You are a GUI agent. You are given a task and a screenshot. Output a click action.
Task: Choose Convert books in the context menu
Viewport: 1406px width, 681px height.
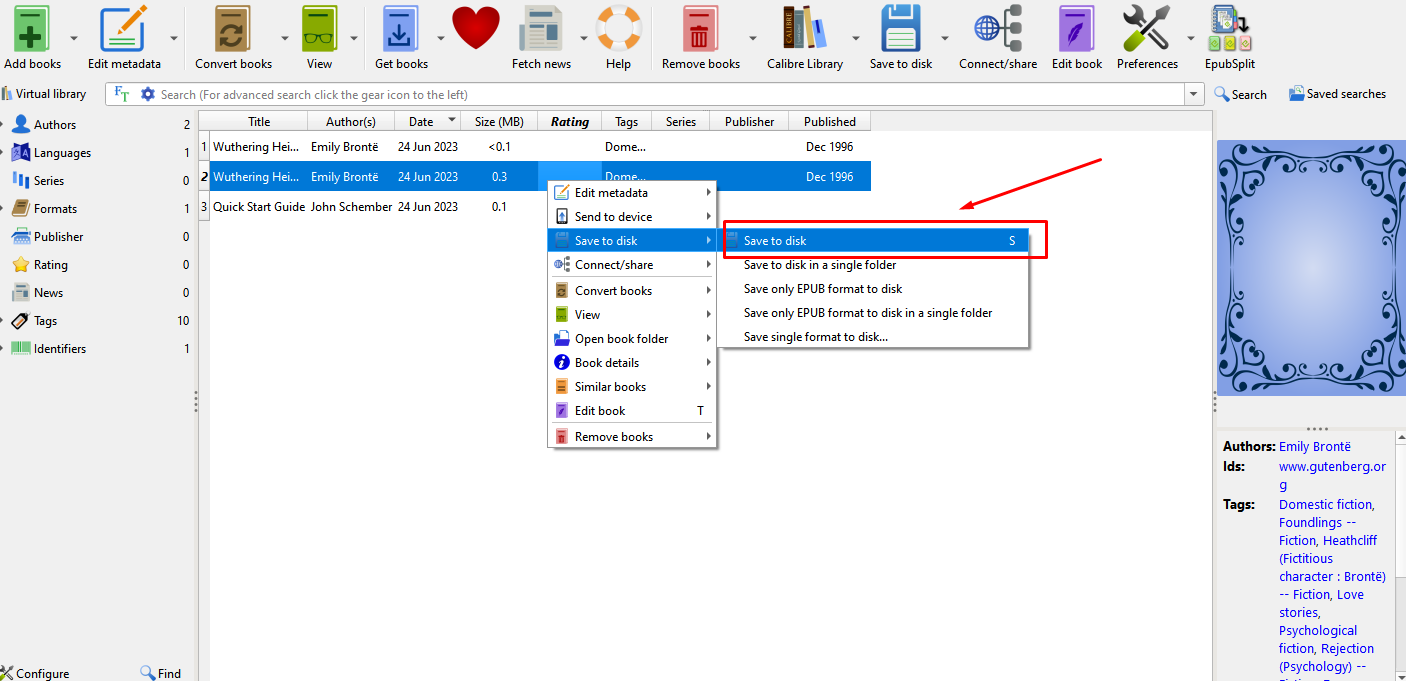coord(632,291)
